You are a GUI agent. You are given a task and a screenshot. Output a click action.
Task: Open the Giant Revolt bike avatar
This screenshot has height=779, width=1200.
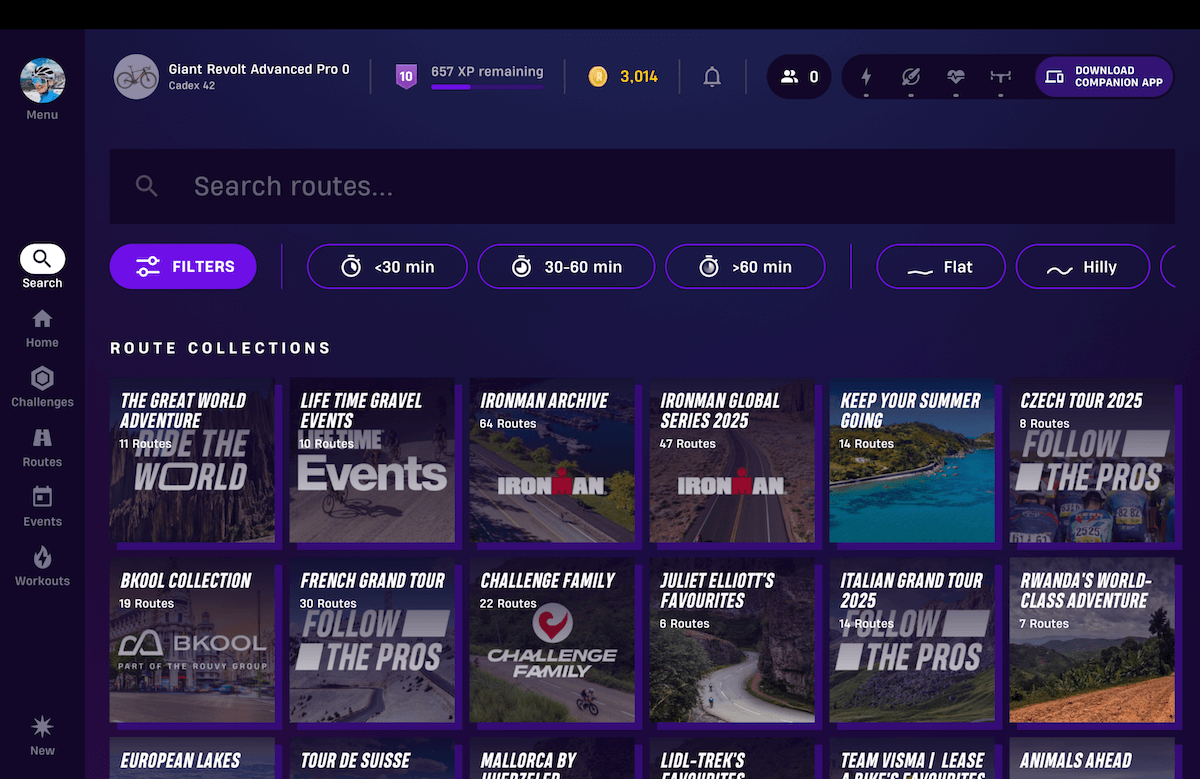point(136,77)
